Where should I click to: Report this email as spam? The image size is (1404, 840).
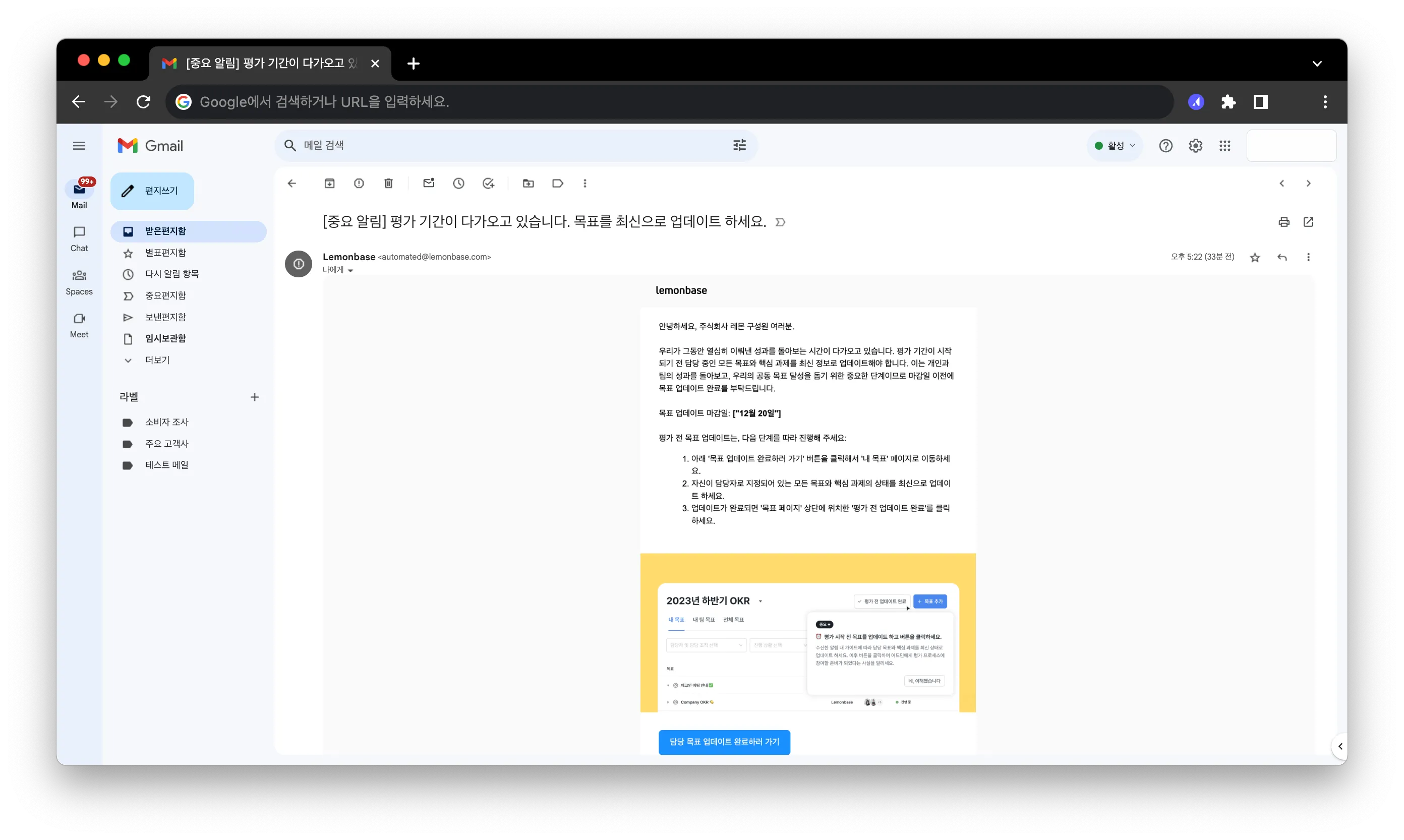(x=359, y=184)
